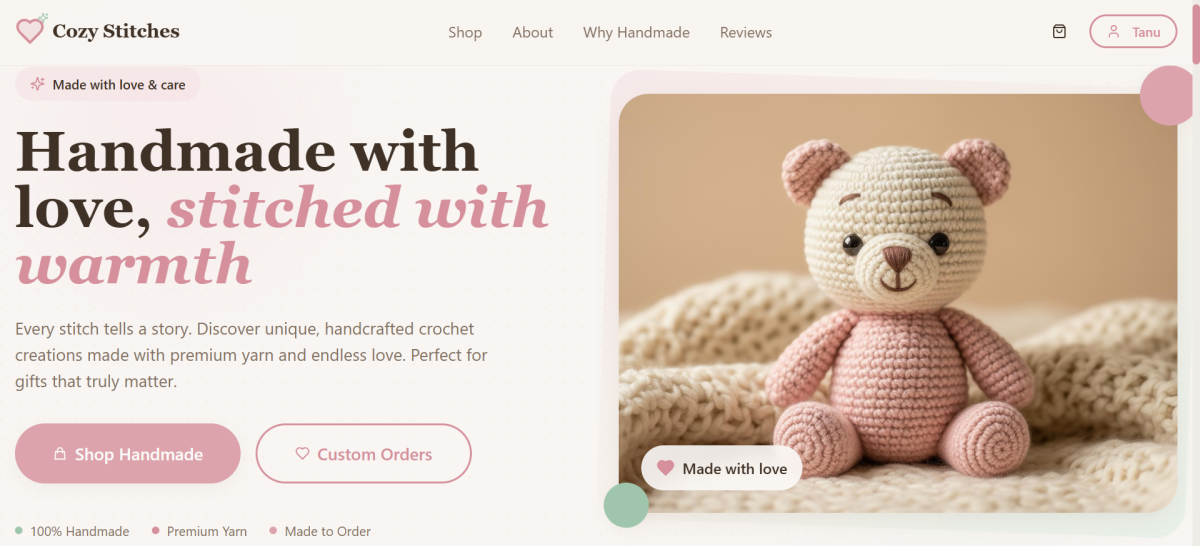This screenshot has height=546, width=1200.
Task: Navigate to Reviews
Action: [x=746, y=32]
